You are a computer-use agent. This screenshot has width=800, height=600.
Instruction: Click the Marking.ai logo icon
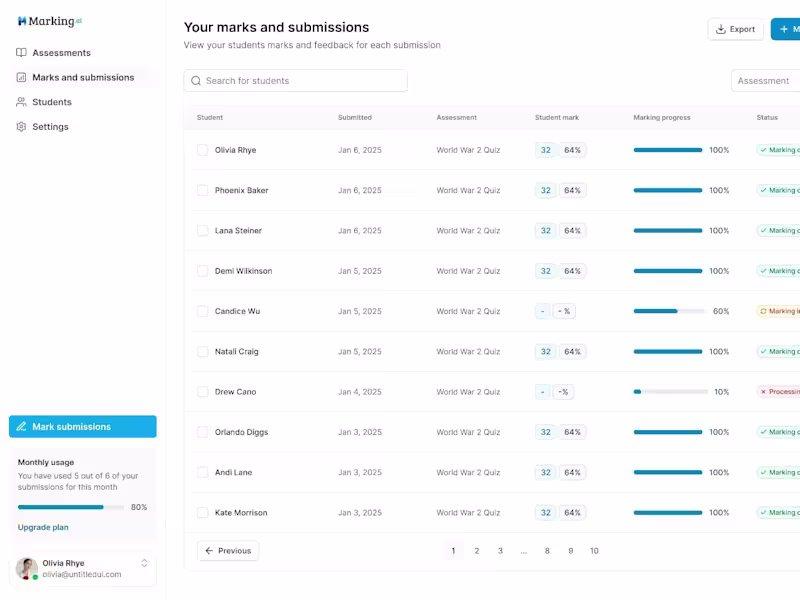[x=22, y=21]
